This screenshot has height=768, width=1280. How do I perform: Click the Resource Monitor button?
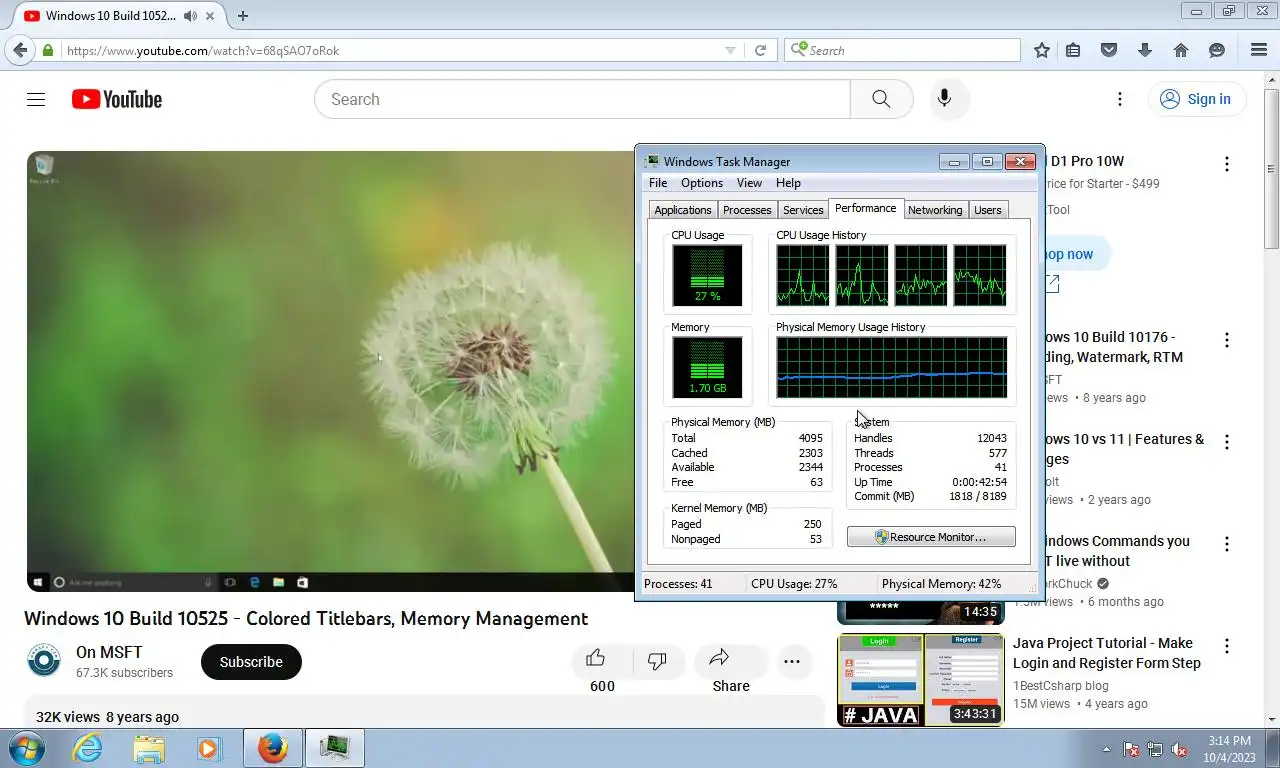click(x=931, y=537)
